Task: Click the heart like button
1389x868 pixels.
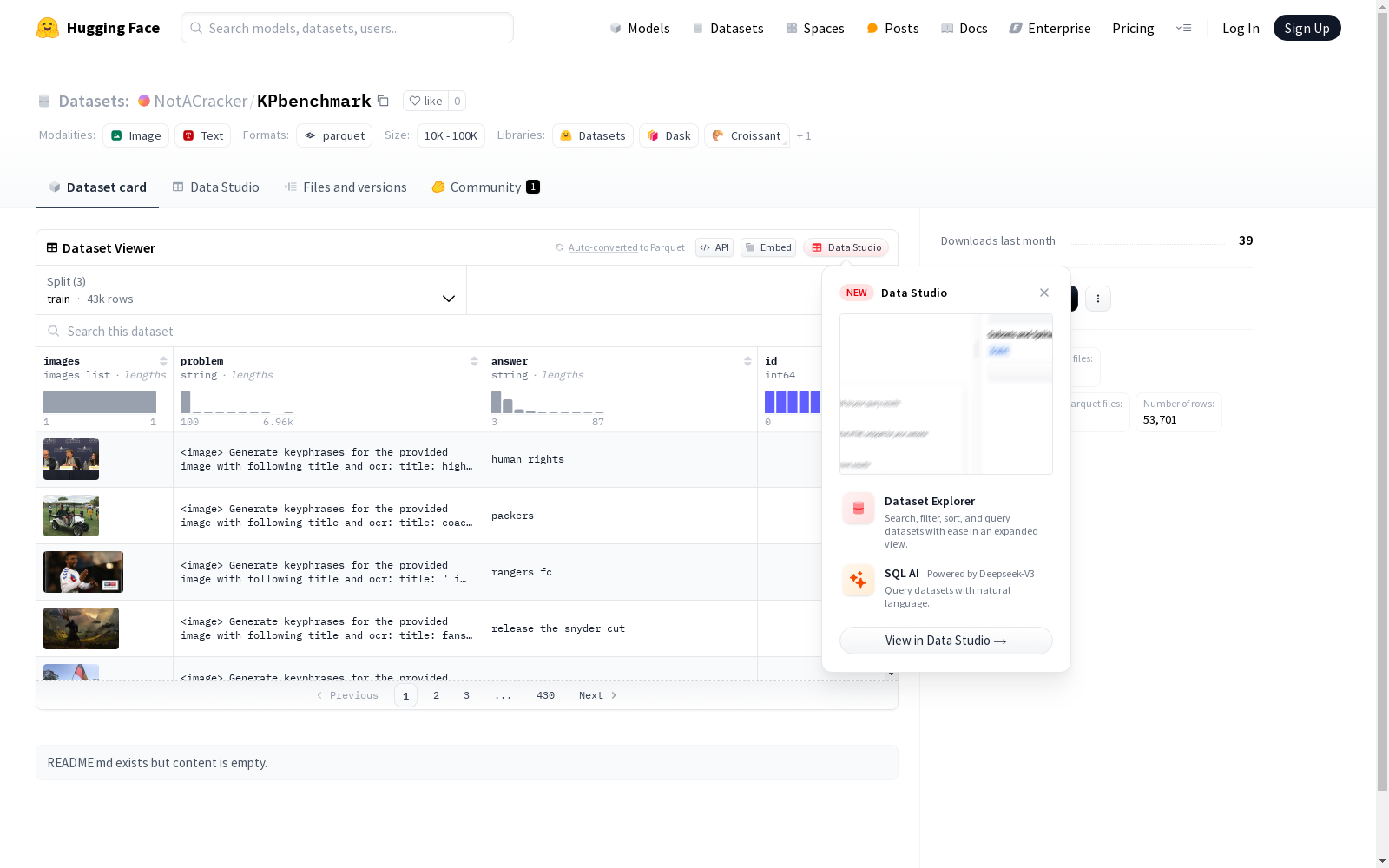Action: pos(425,101)
